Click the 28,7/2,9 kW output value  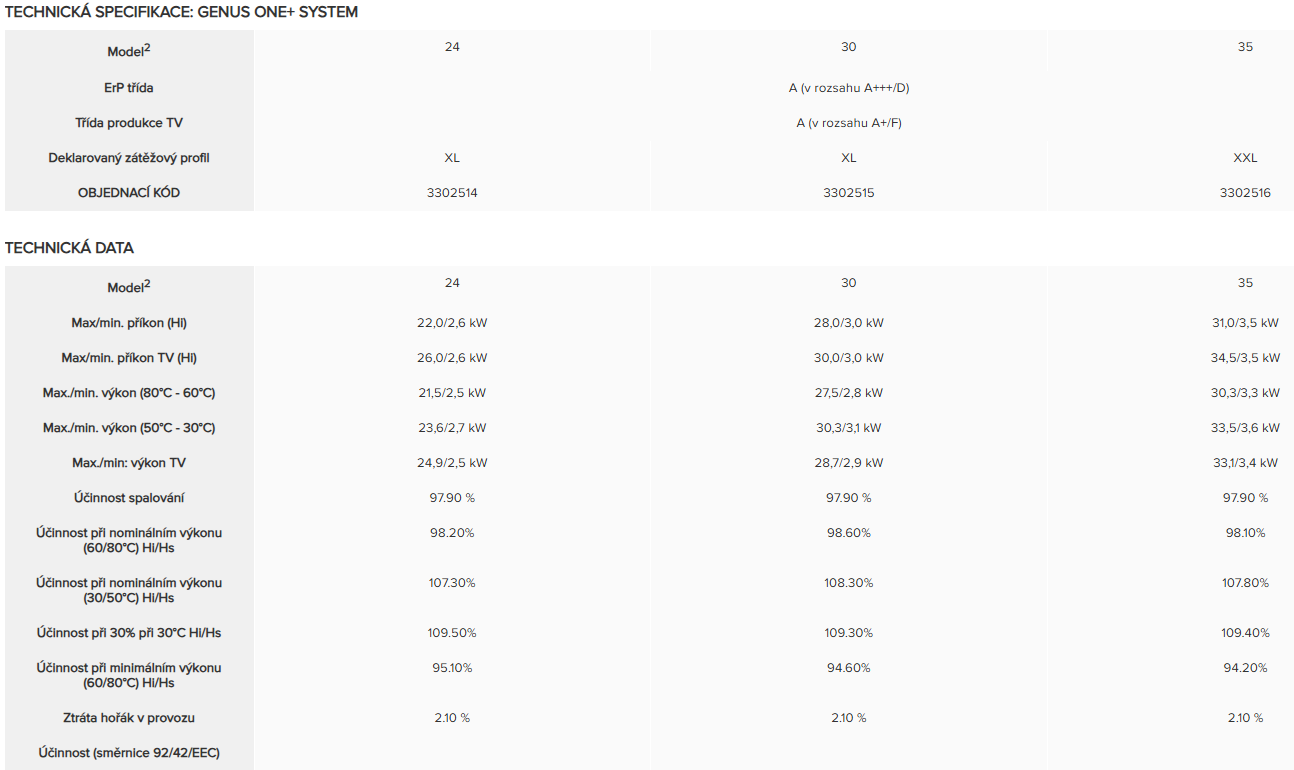click(x=848, y=463)
